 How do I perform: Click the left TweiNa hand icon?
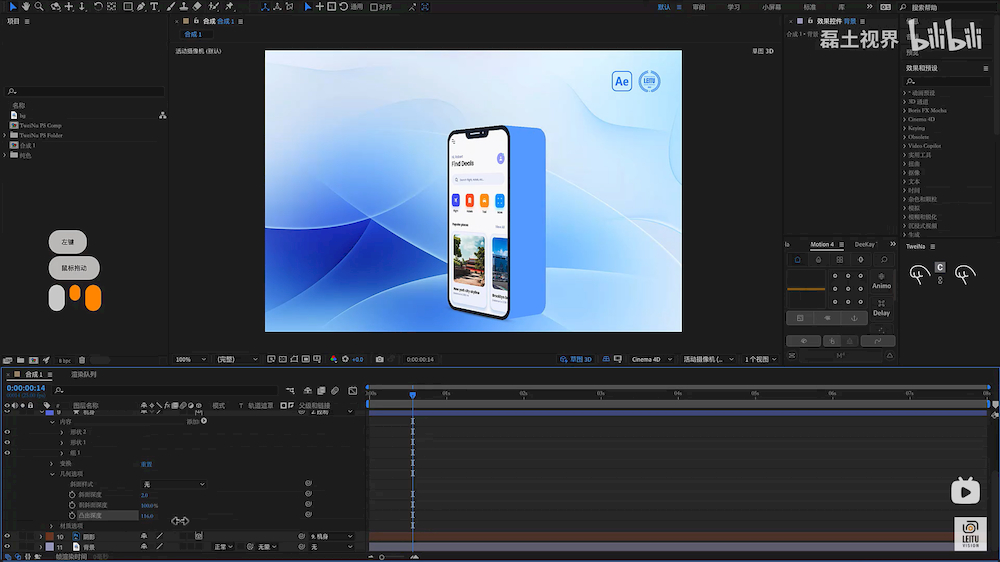pos(919,274)
